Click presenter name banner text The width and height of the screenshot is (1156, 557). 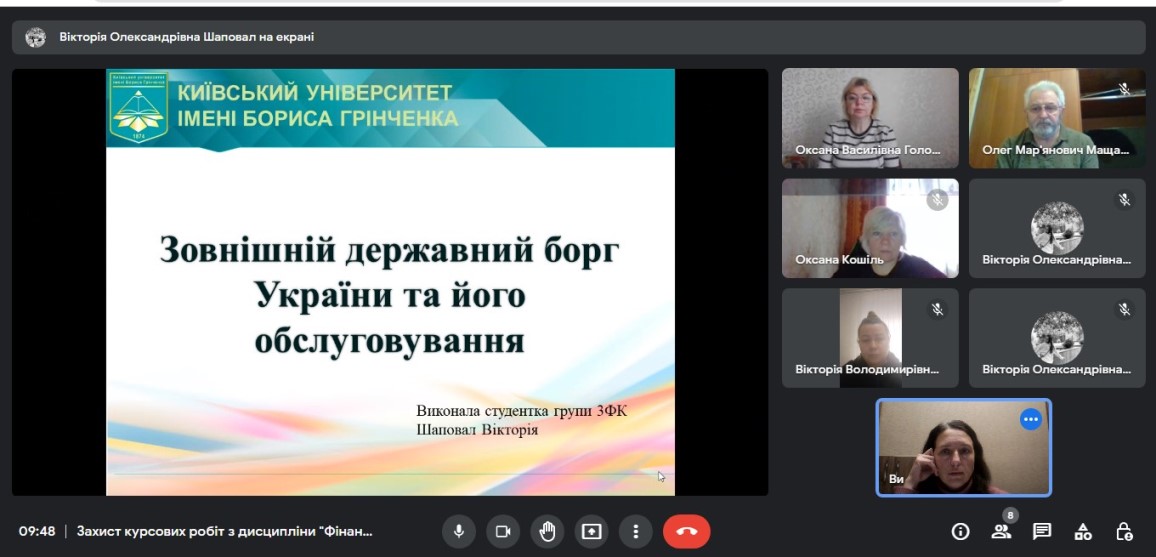point(187,37)
